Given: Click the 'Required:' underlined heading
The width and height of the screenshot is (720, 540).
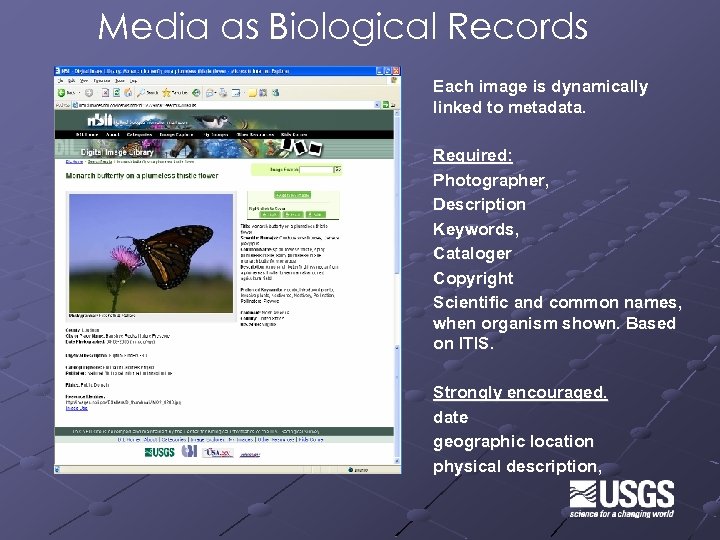Looking at the screenshot, I should point(473,156).
